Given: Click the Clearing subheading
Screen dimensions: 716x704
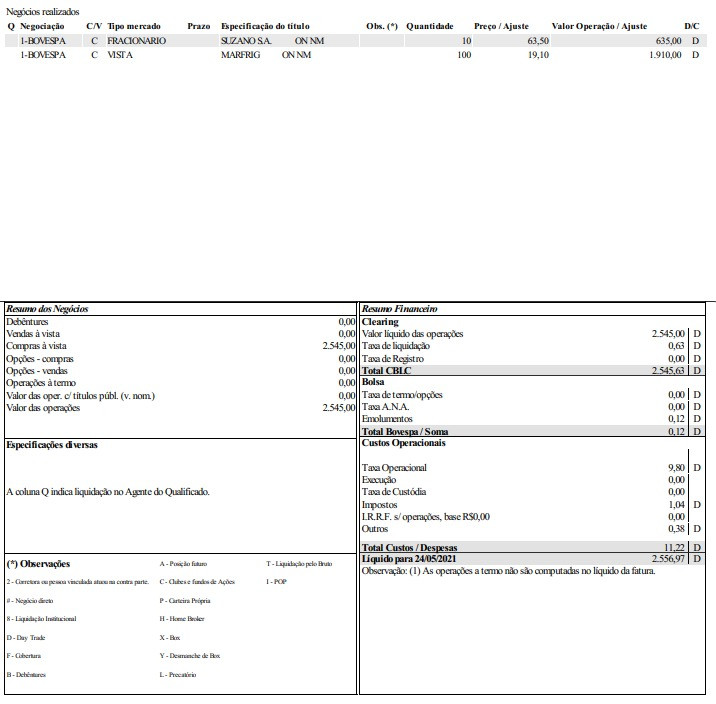Looking at the screenshot, I should (380, 322).
